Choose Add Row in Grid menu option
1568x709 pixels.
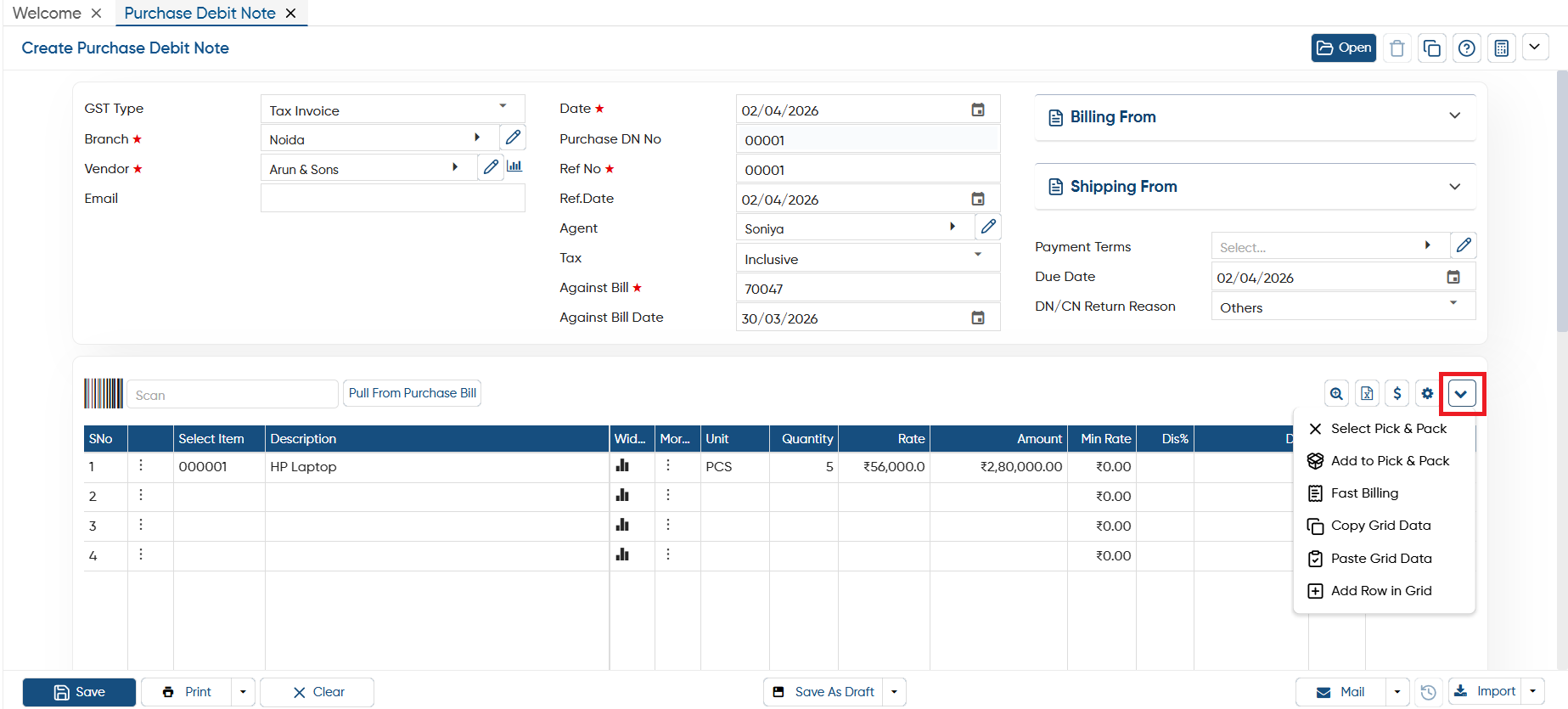coord(1381,591)
